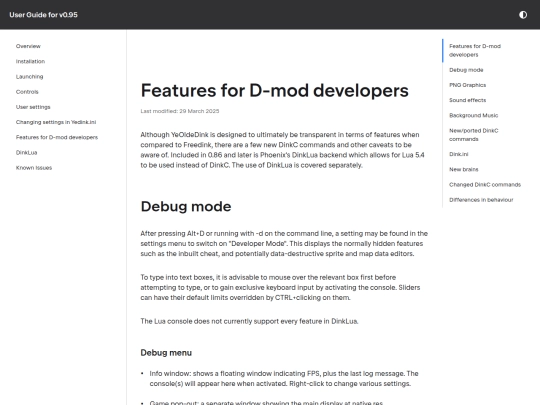The image size is (540, 405).
Task: Toggle the dark/light theme icon
Action: tap(523, 15)
